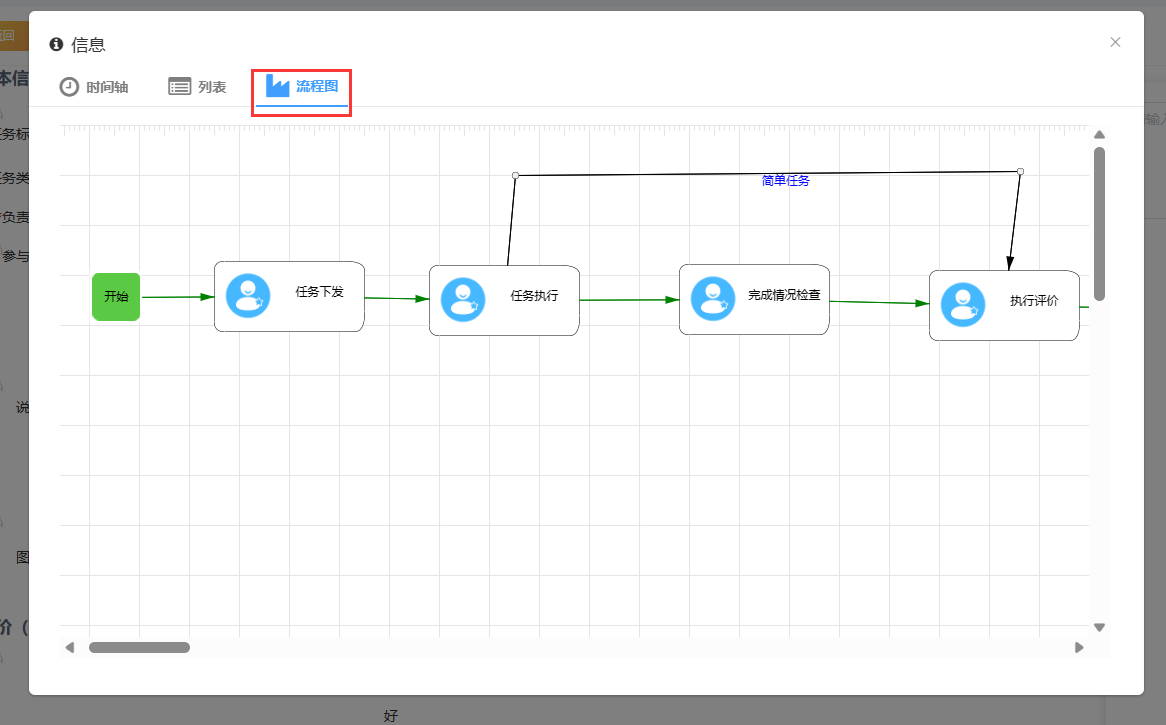Click the horizontal scrollbar thumb

coord(139,647)
